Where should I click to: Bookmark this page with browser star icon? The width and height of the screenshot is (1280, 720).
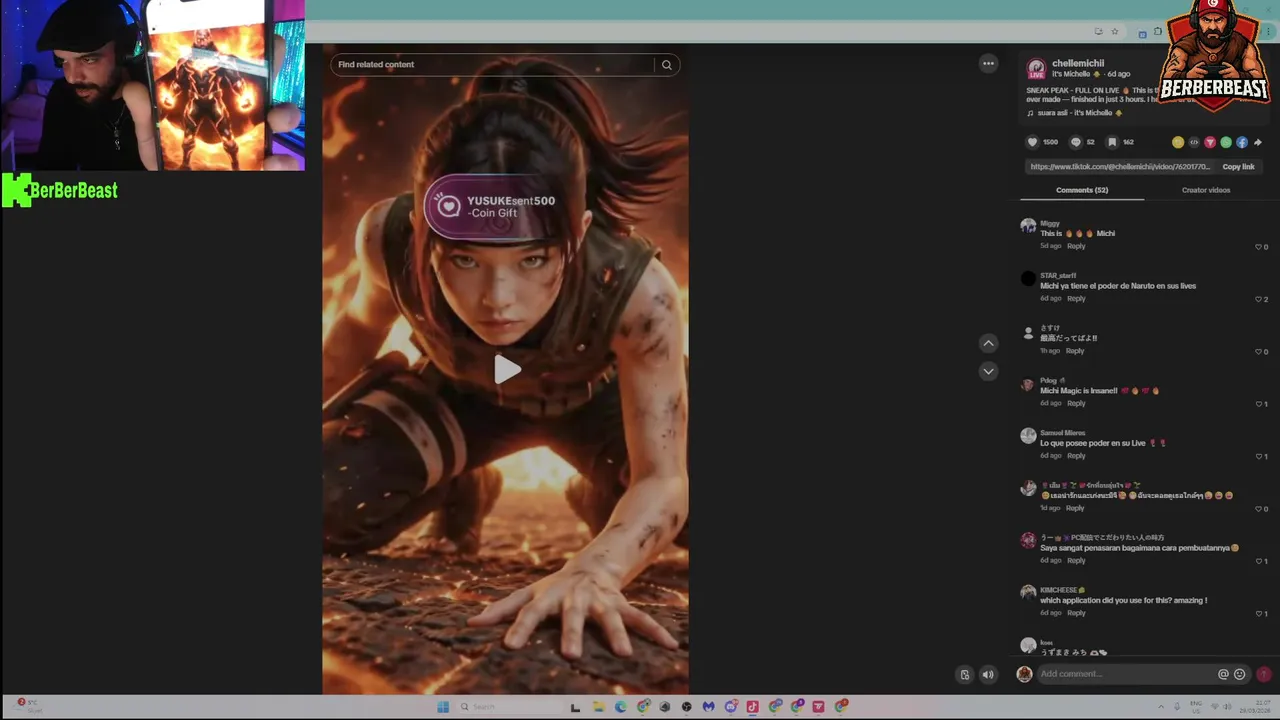[1115, 31]
